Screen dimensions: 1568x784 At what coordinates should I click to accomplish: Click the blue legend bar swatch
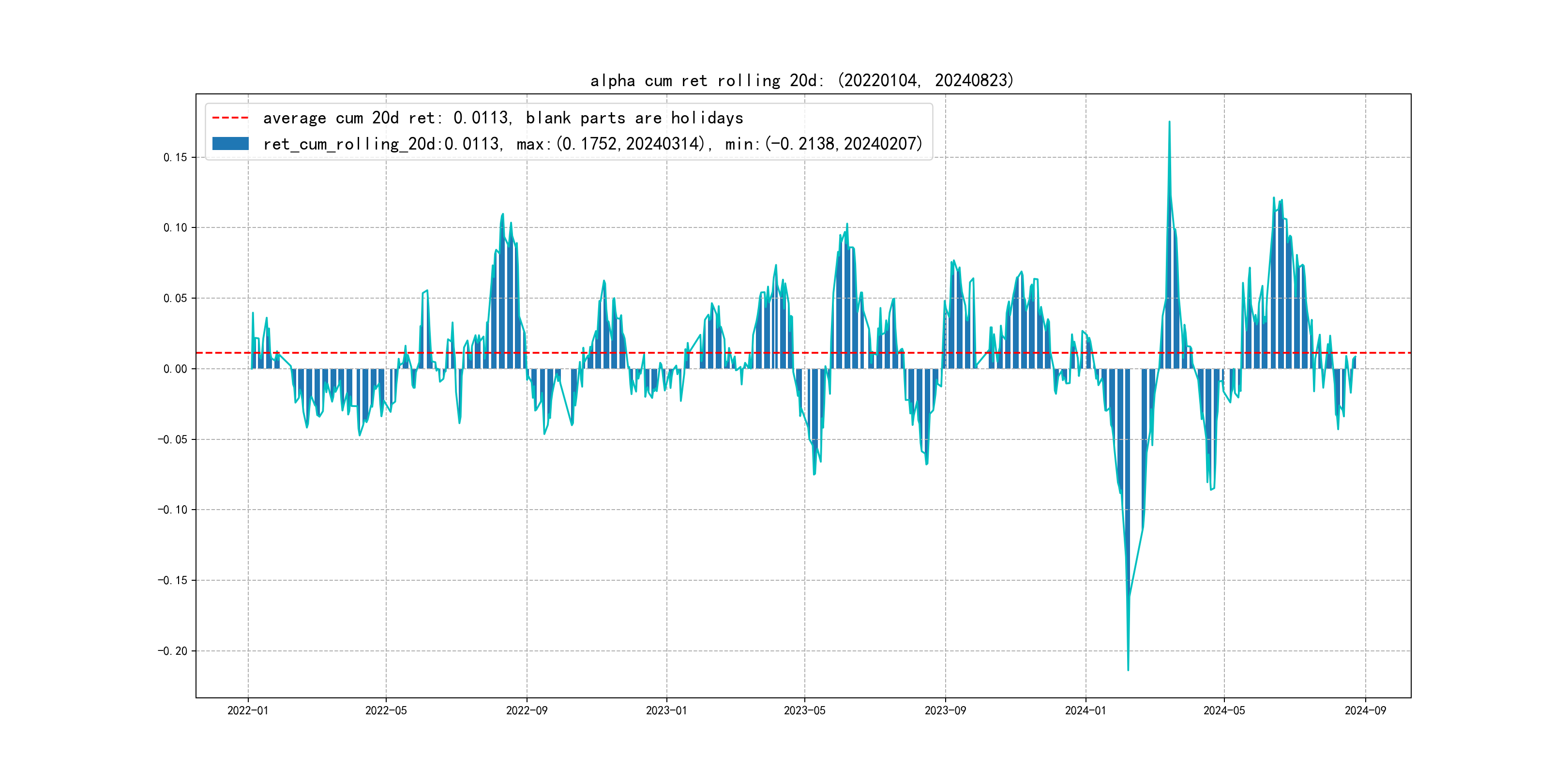pyautogui.click(x=230, y=144)
